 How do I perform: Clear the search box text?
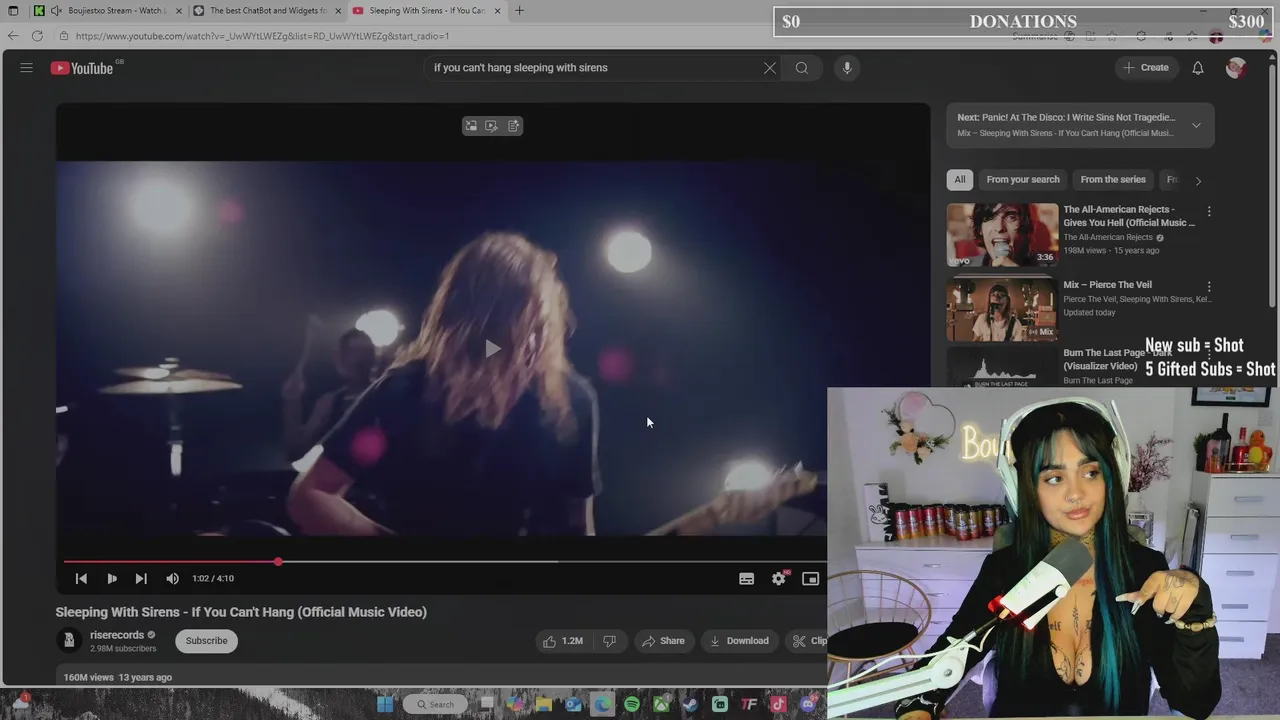[770, 68]
